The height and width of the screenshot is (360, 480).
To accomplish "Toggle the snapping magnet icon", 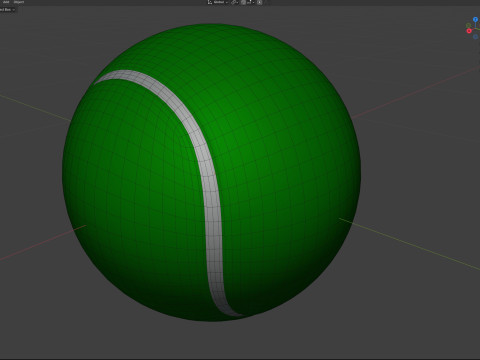I will click(x=243, y=2).
